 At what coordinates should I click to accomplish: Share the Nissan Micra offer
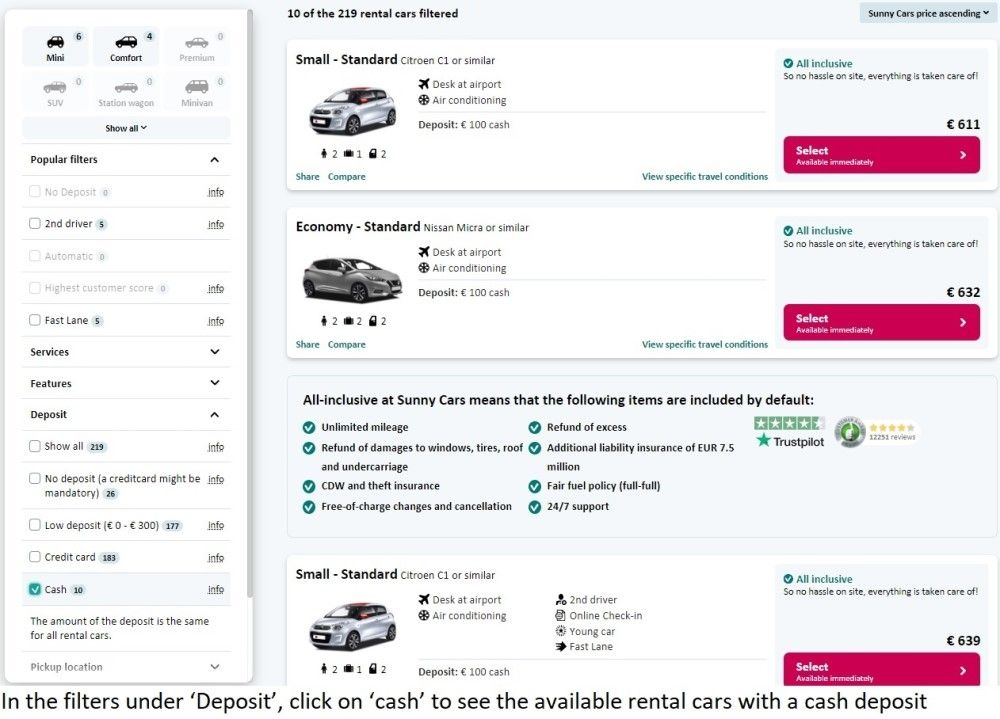click(307, 345)
